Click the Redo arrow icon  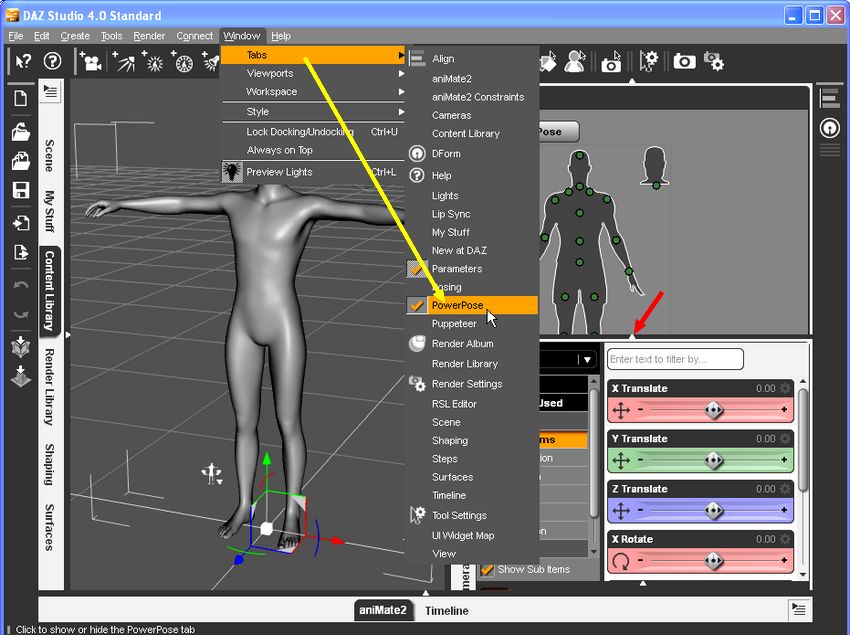21,314
